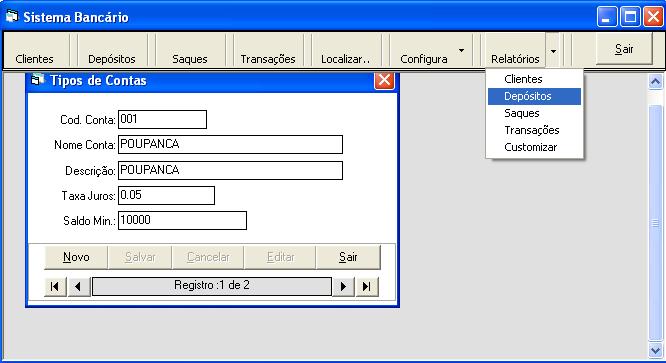Viewport: 666px width, 363px height.
Task: Click the Novo button
Action: tap(76, 257)
